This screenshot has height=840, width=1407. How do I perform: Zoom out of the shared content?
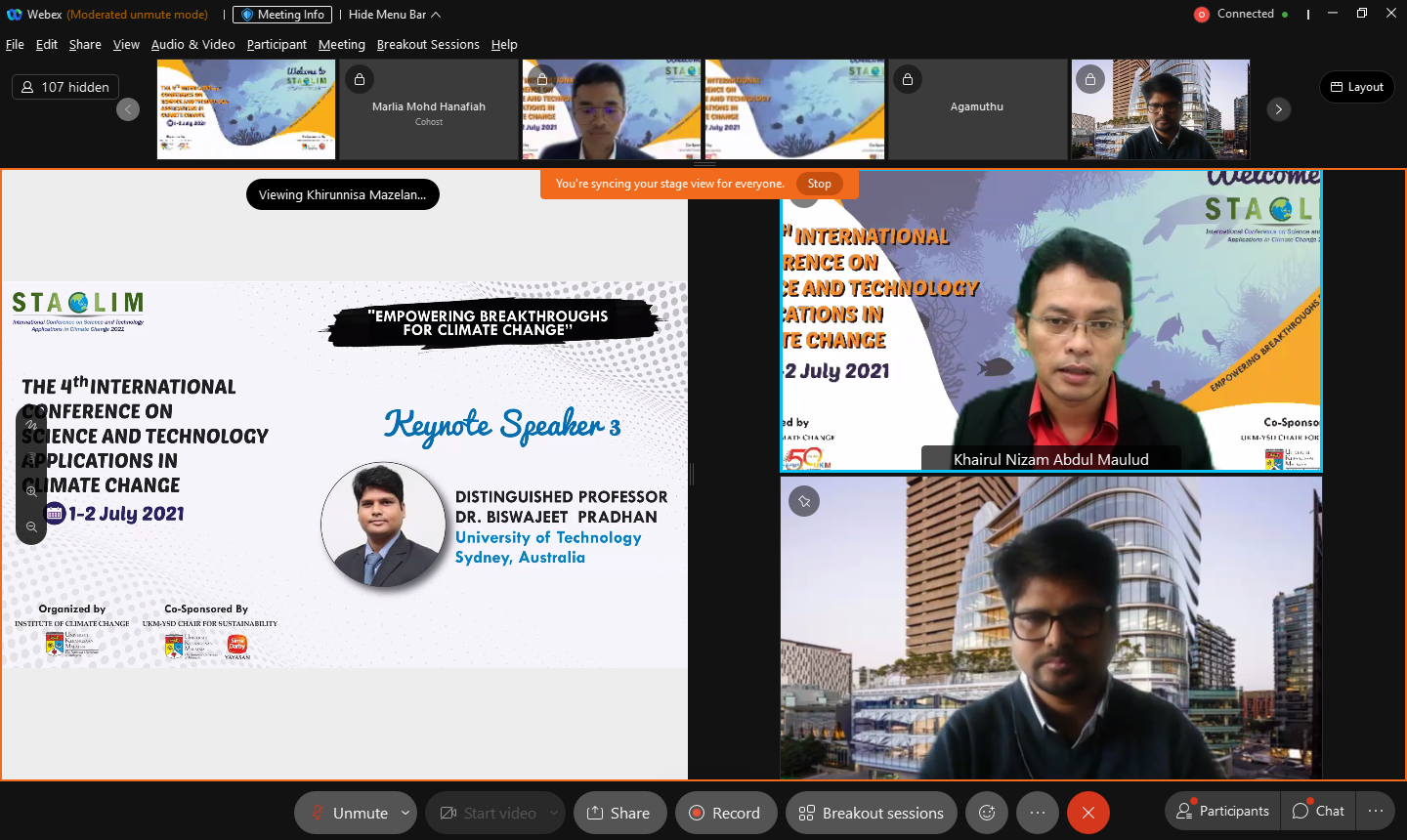click(31, 526)
